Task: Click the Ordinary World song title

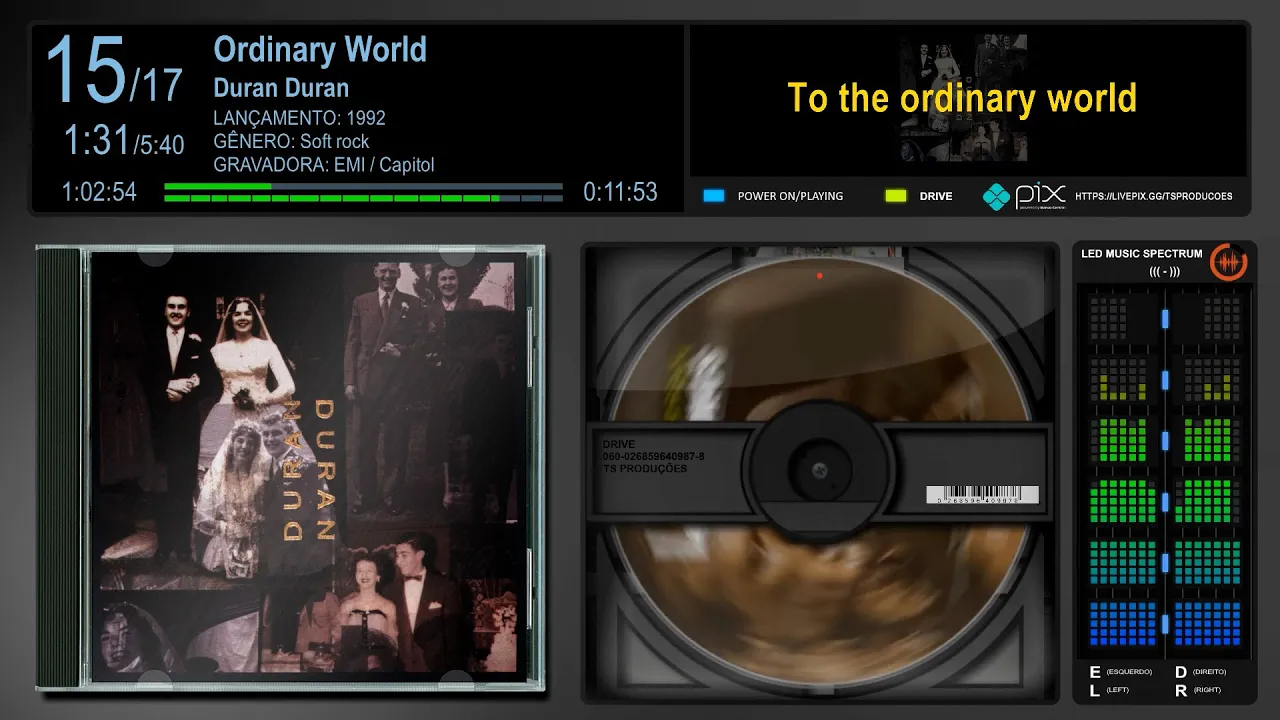Action: tap(320, 49)
